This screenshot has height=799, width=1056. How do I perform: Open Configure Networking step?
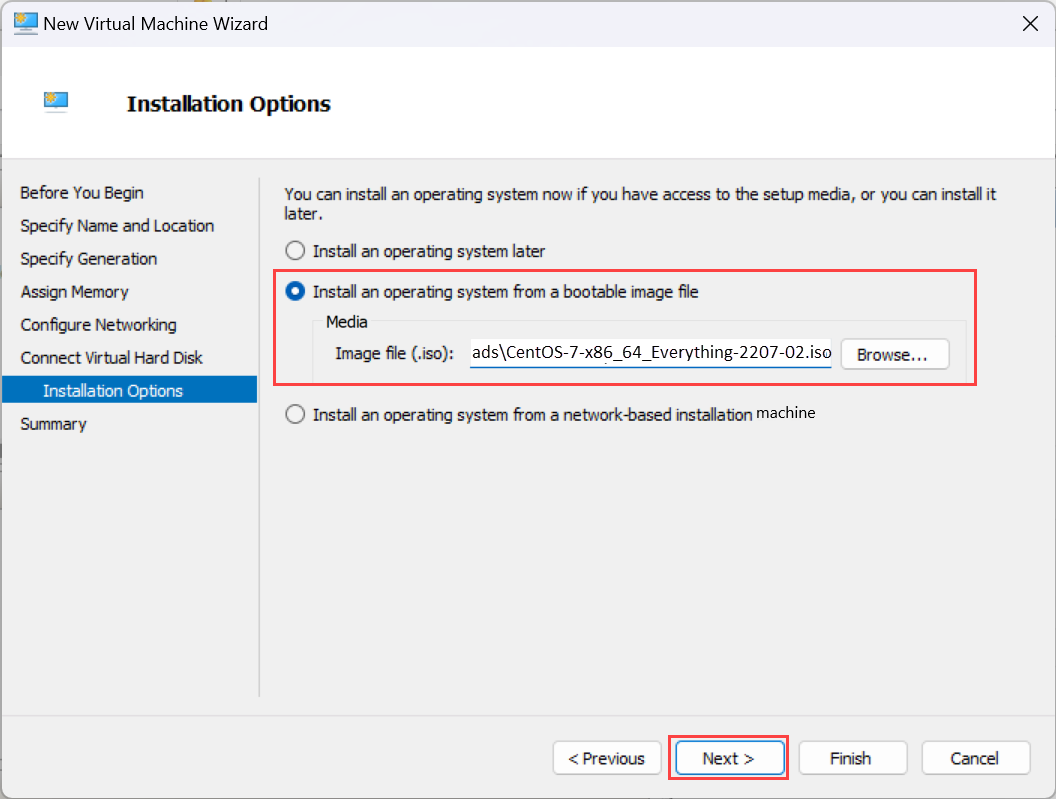coord(99,325)
